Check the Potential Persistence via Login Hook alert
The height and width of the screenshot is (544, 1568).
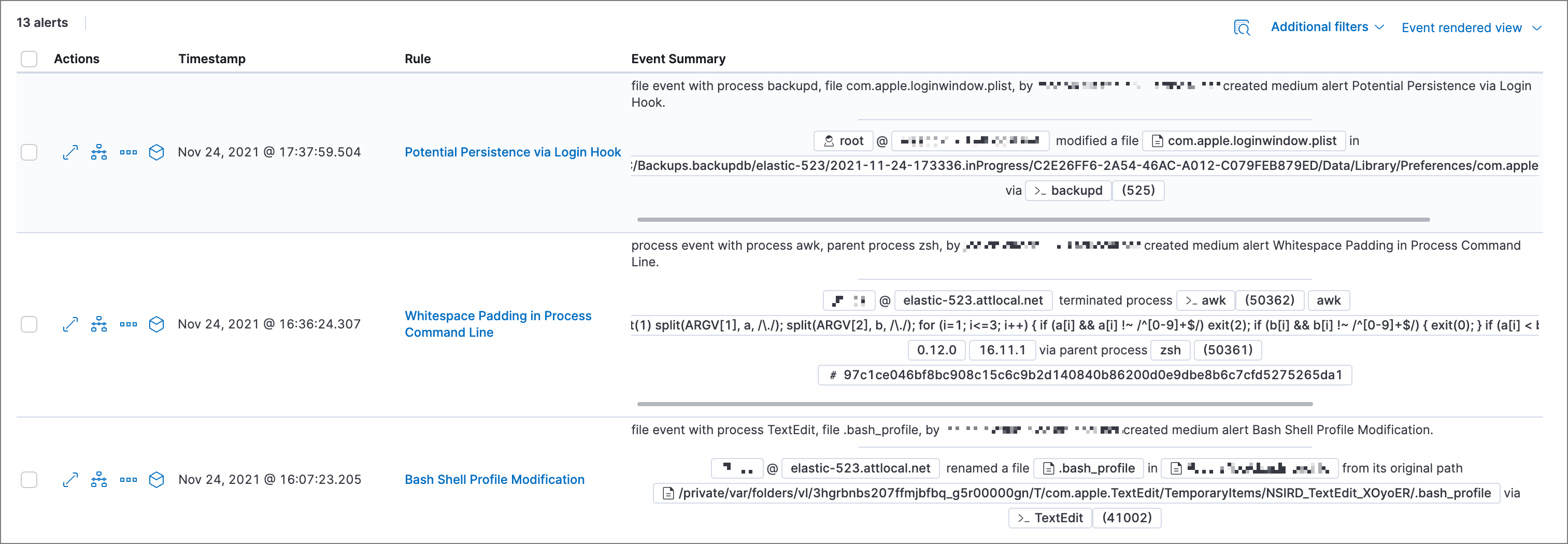click(28, 153)
